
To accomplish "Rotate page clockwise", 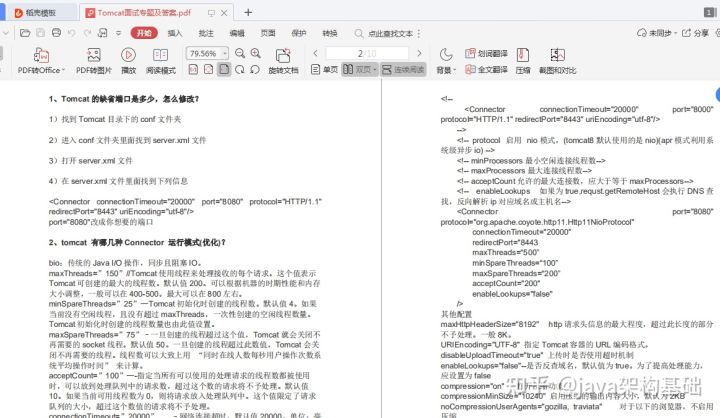I will pyautogui.click(x=239, y=69).
